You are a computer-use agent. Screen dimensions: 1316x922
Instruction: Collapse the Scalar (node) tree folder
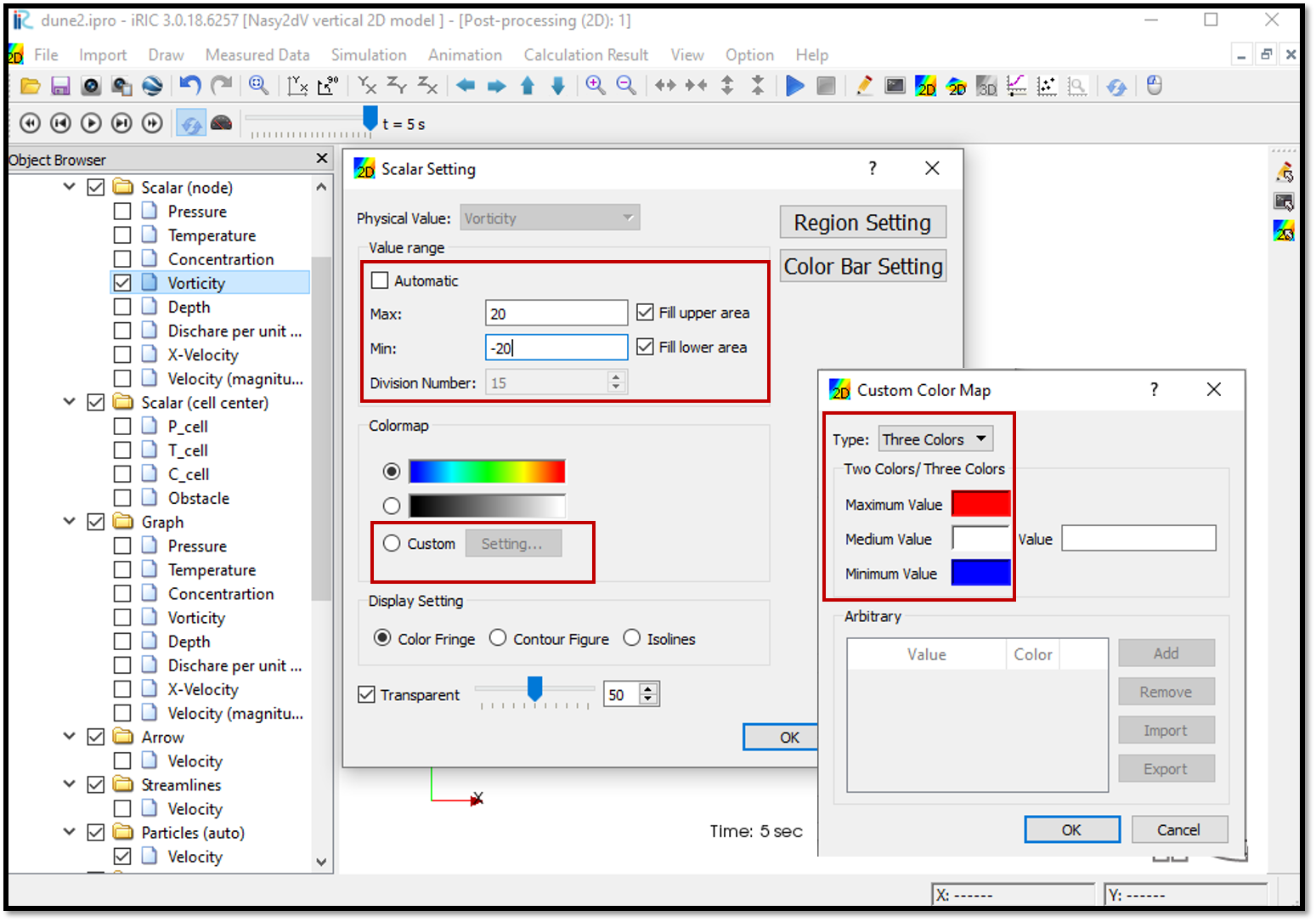[70, 187]
